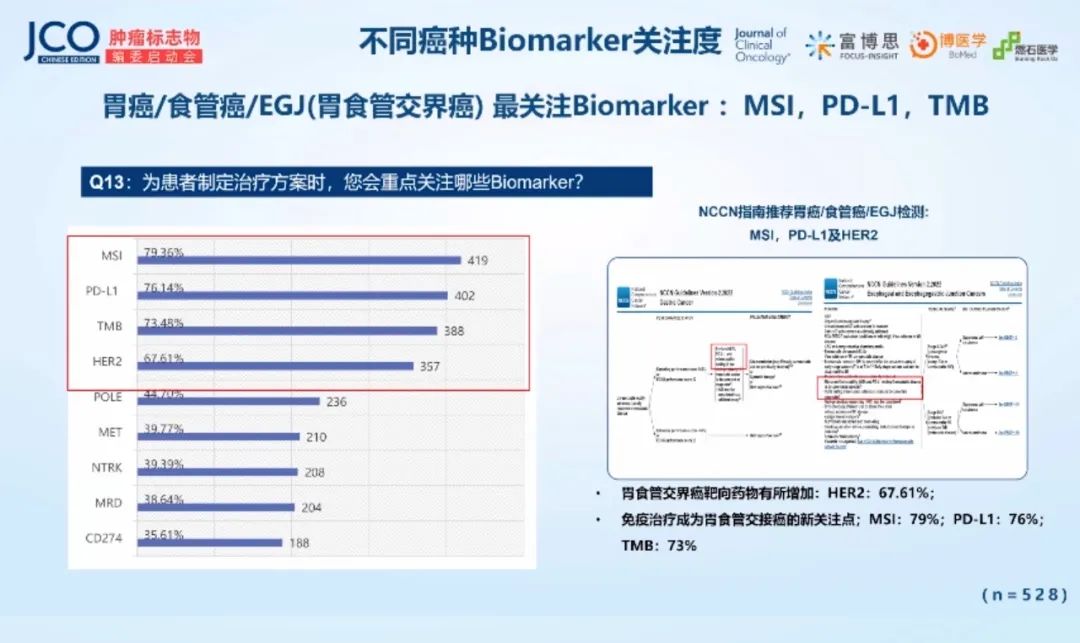Select the MSI bar in the chart
1080x643 pixels.
[301, 261]
